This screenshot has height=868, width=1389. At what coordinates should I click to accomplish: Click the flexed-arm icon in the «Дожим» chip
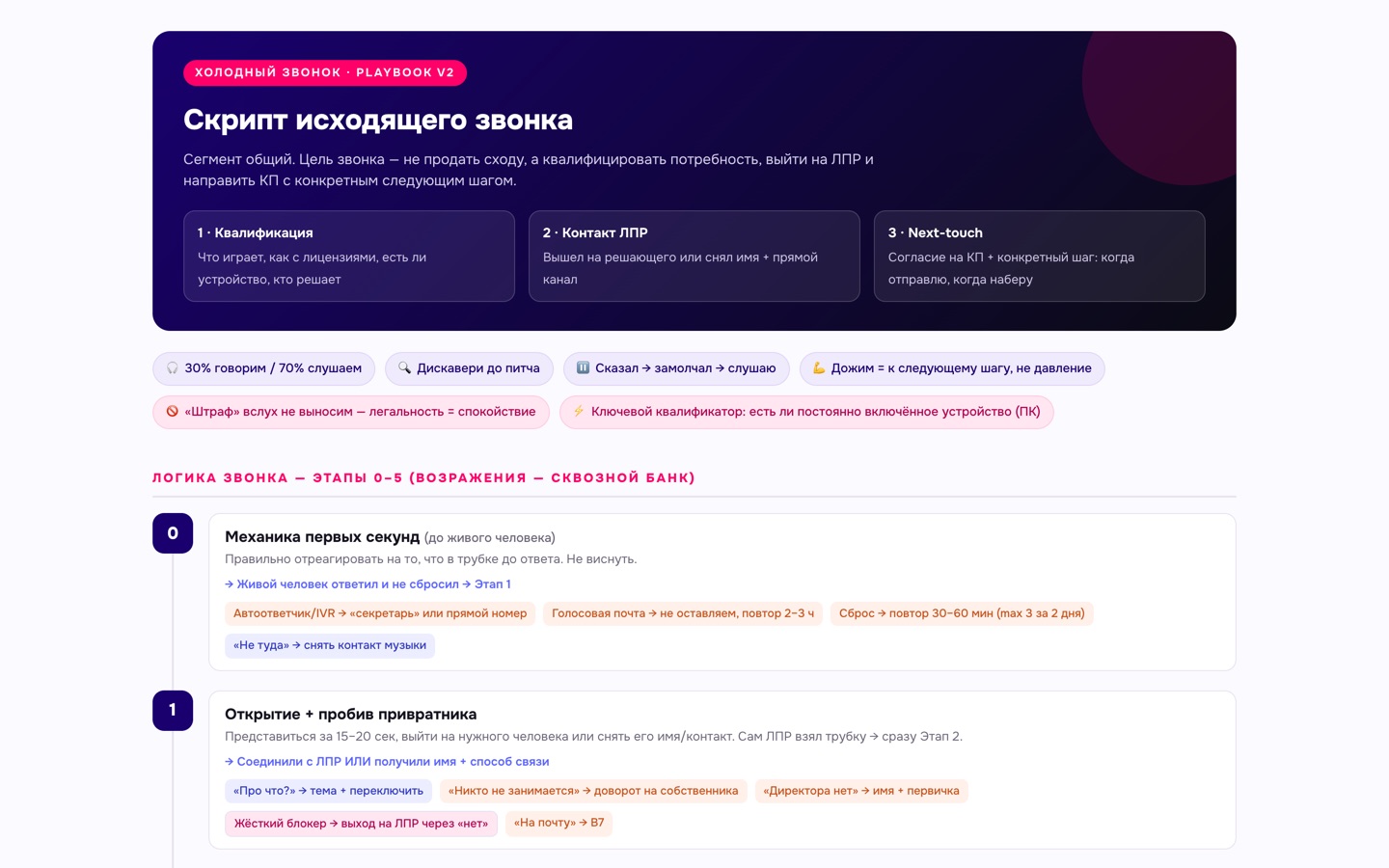tap(819, 368)
